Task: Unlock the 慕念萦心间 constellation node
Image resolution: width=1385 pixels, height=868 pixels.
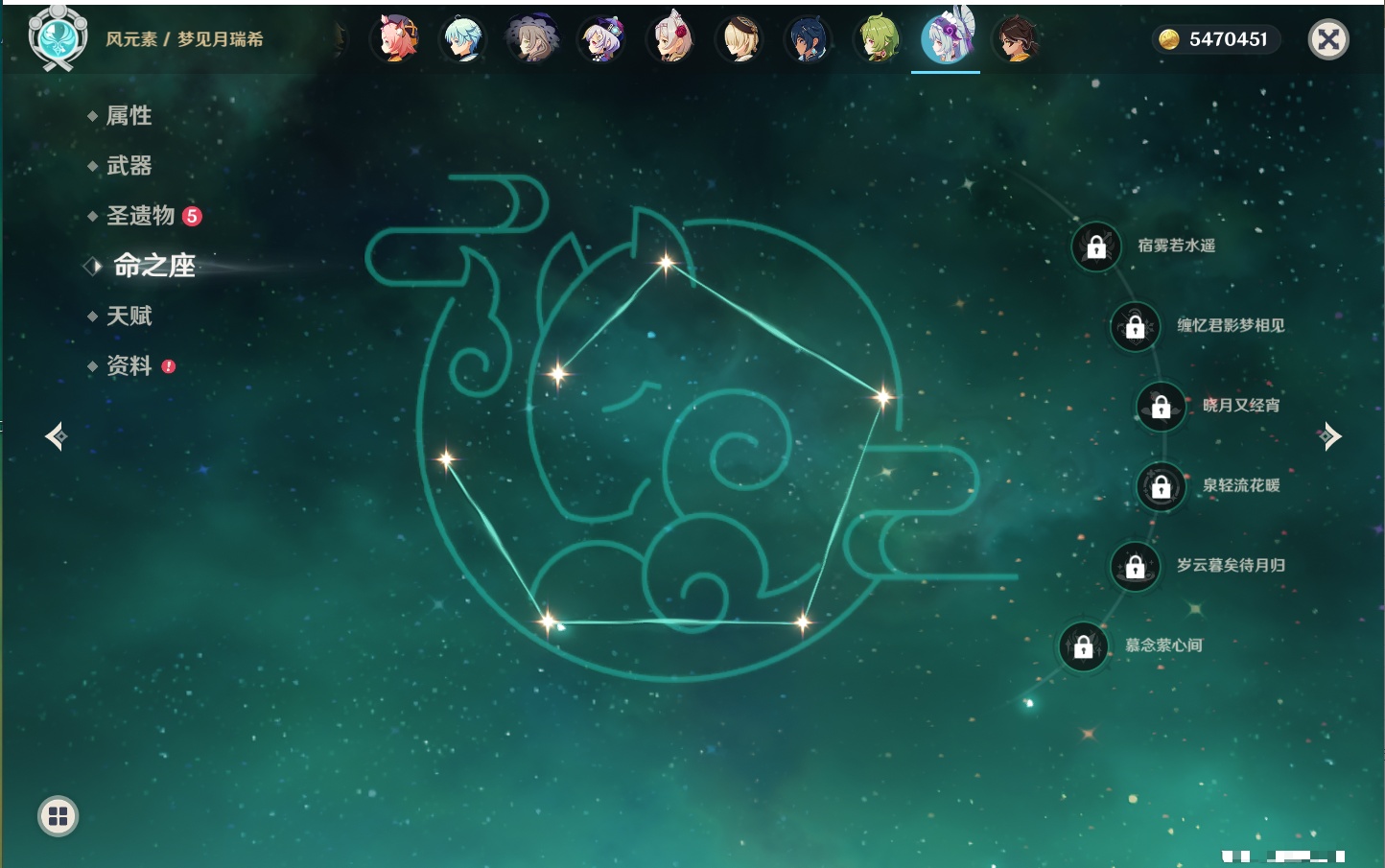Action: point(1083,646)
